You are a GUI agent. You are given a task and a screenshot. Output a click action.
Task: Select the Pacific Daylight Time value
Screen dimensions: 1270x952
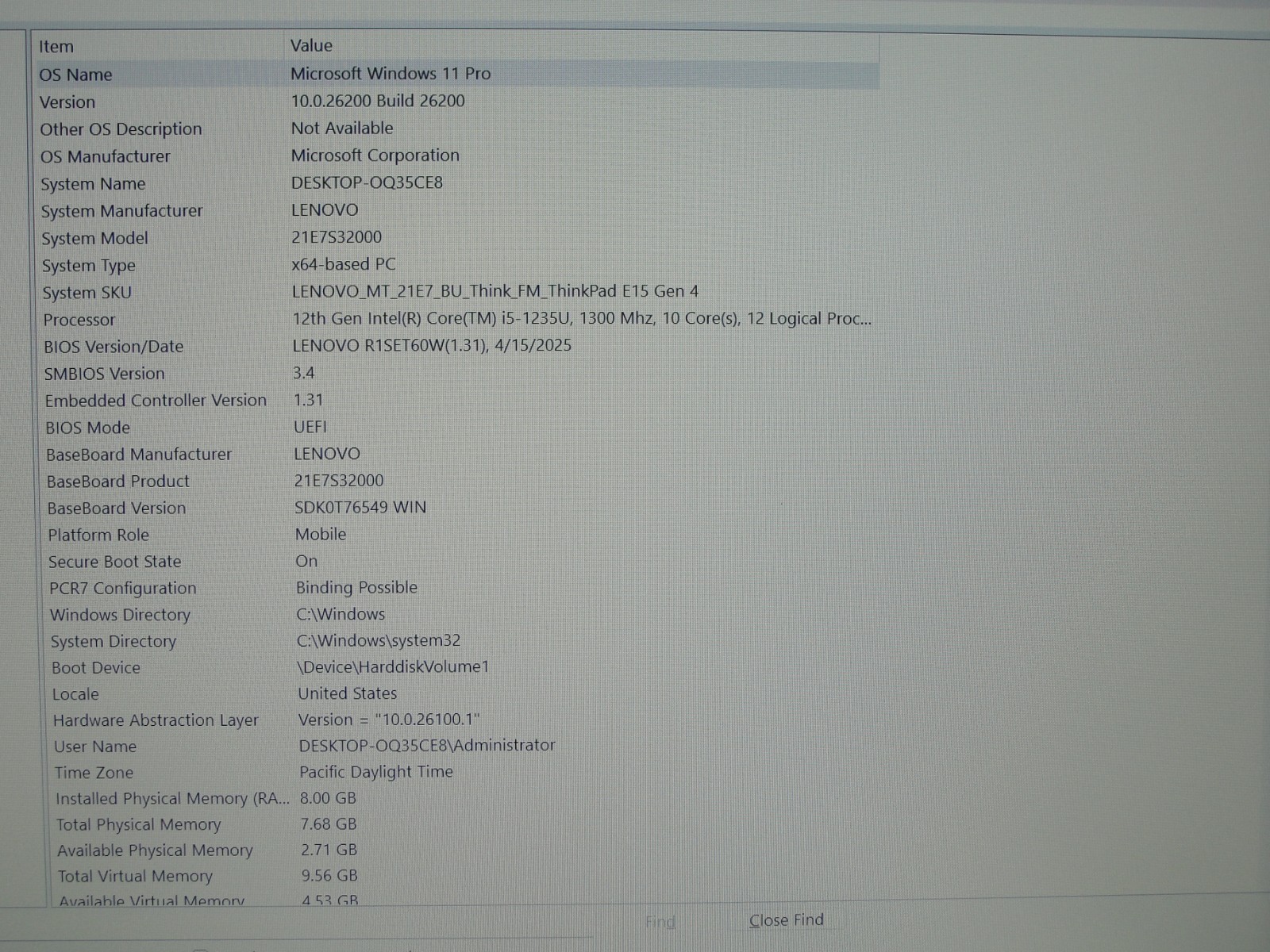376,772
